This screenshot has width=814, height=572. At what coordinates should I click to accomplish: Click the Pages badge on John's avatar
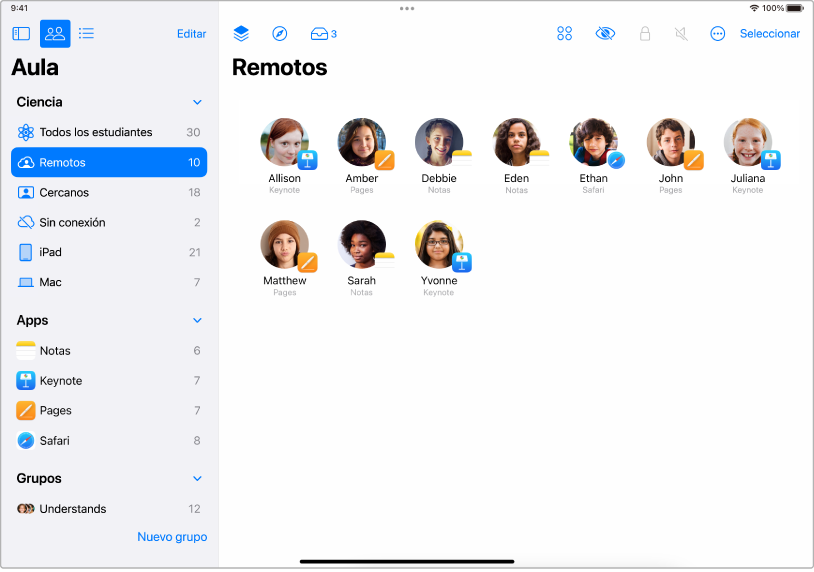click(694, 160)
